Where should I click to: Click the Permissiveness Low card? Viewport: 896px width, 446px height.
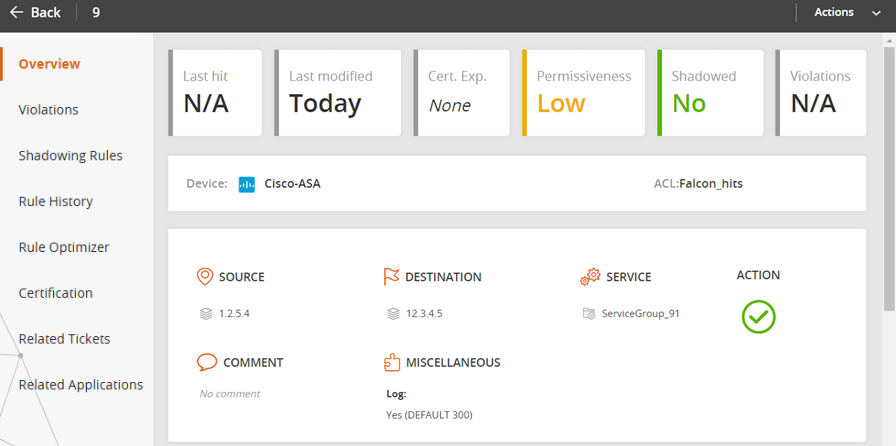[584, 92]
